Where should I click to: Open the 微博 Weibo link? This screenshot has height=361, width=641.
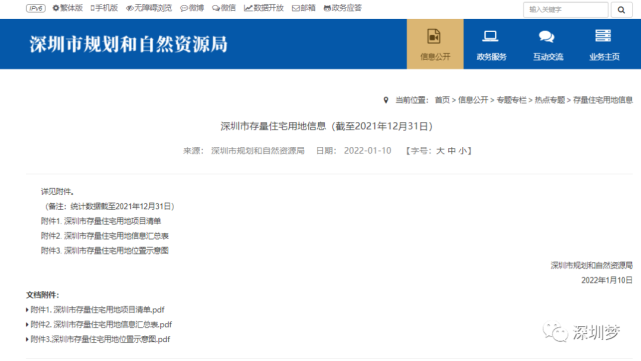click(x=192, y=8)
